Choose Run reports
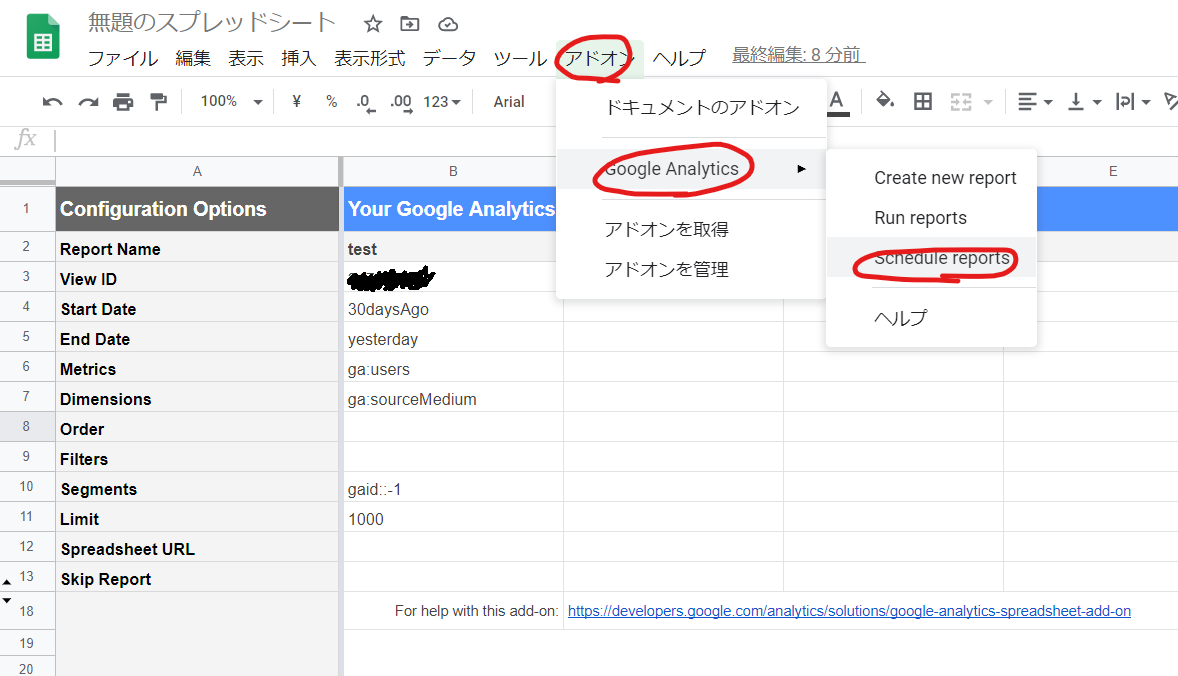1178x676 pixels. click(920, 218)
